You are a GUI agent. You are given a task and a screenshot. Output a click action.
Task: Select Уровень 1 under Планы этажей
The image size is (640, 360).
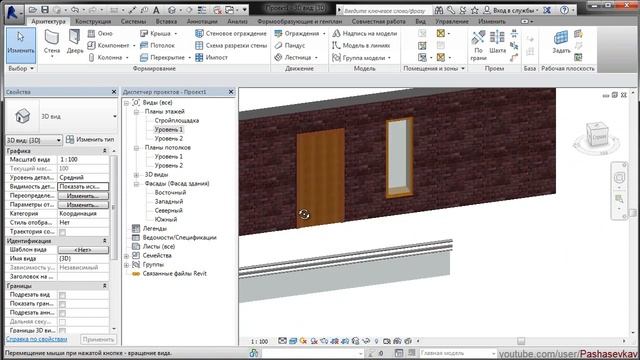[169, 130]
